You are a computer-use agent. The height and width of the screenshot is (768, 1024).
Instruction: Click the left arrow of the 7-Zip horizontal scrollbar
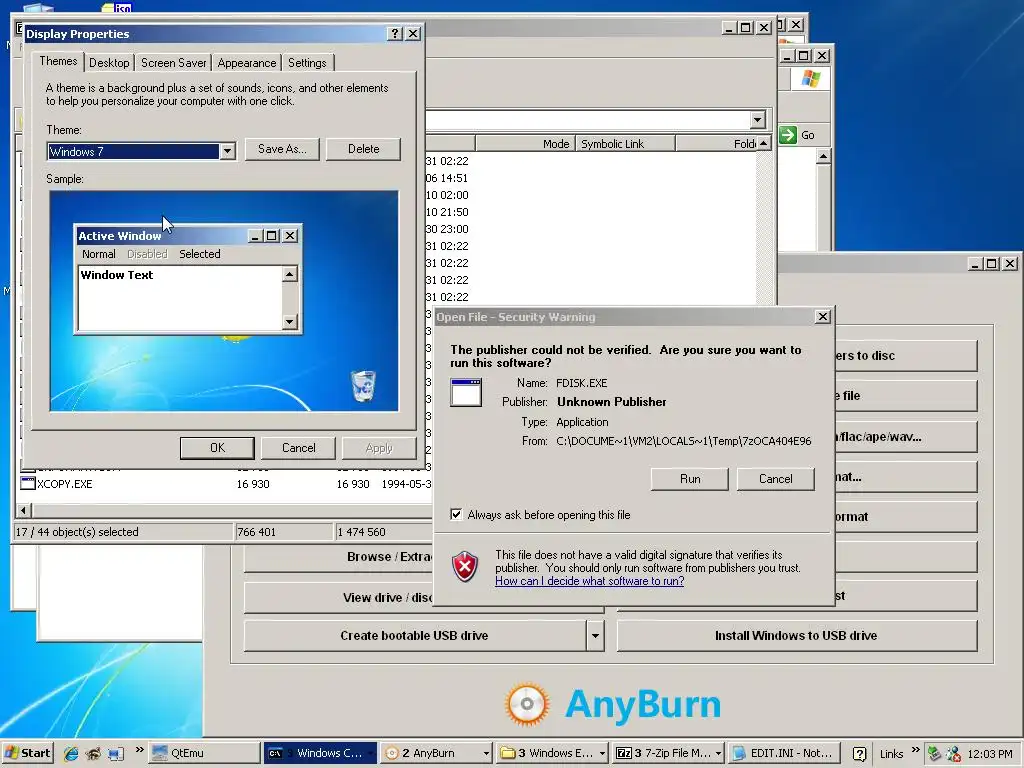tap(24, 510)
